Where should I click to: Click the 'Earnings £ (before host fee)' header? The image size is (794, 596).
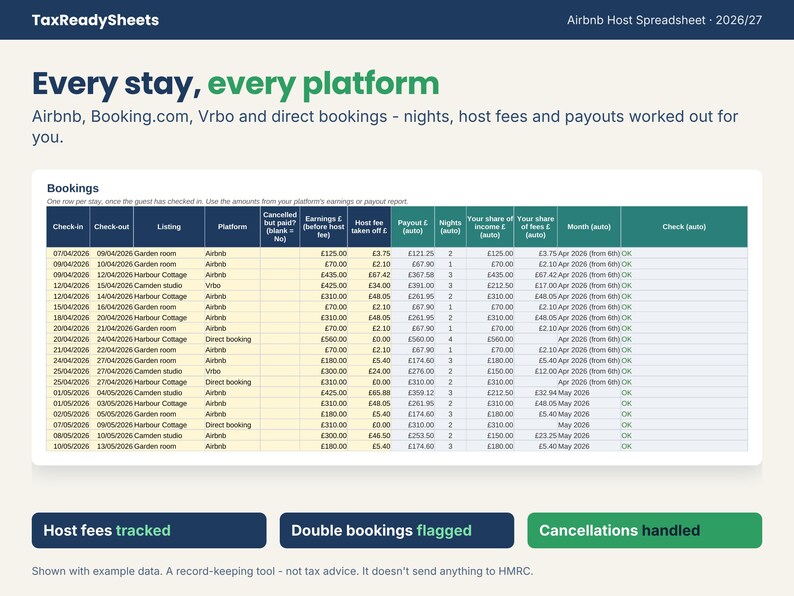click(x=324, y=227)
